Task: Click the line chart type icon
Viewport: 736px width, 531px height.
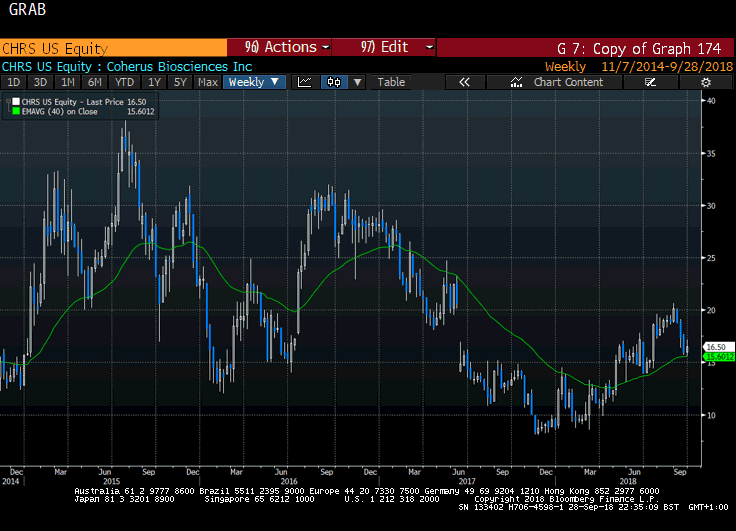Action: pyautogui.click(x=306, y=82)
